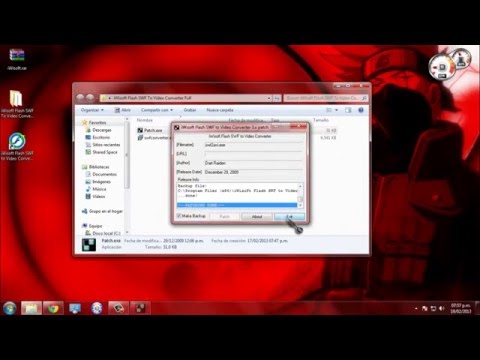
Task: Open Windows Explorer from the taskbar
Action: tap(31, 308)
